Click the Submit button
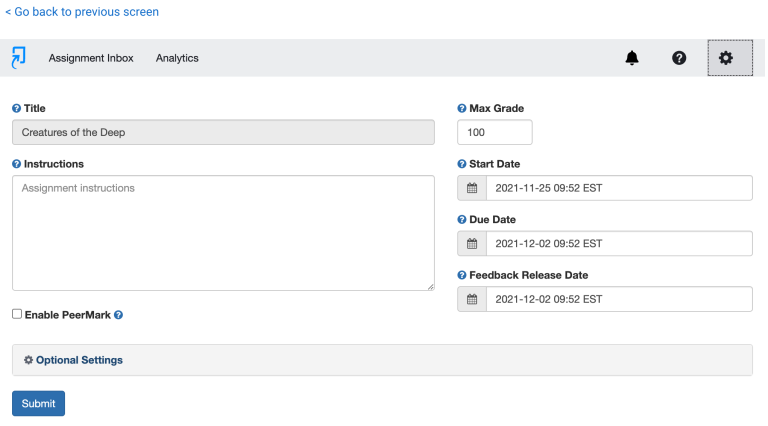This screenshot has width=768, height=426. pyautogui.click(x=38, y=403)
